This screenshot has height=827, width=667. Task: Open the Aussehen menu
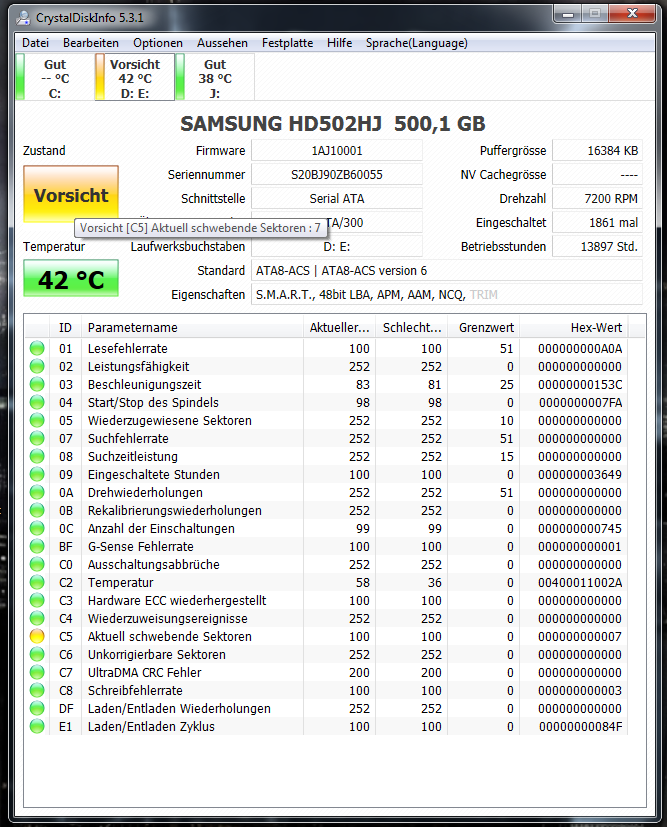pos(222,43)
